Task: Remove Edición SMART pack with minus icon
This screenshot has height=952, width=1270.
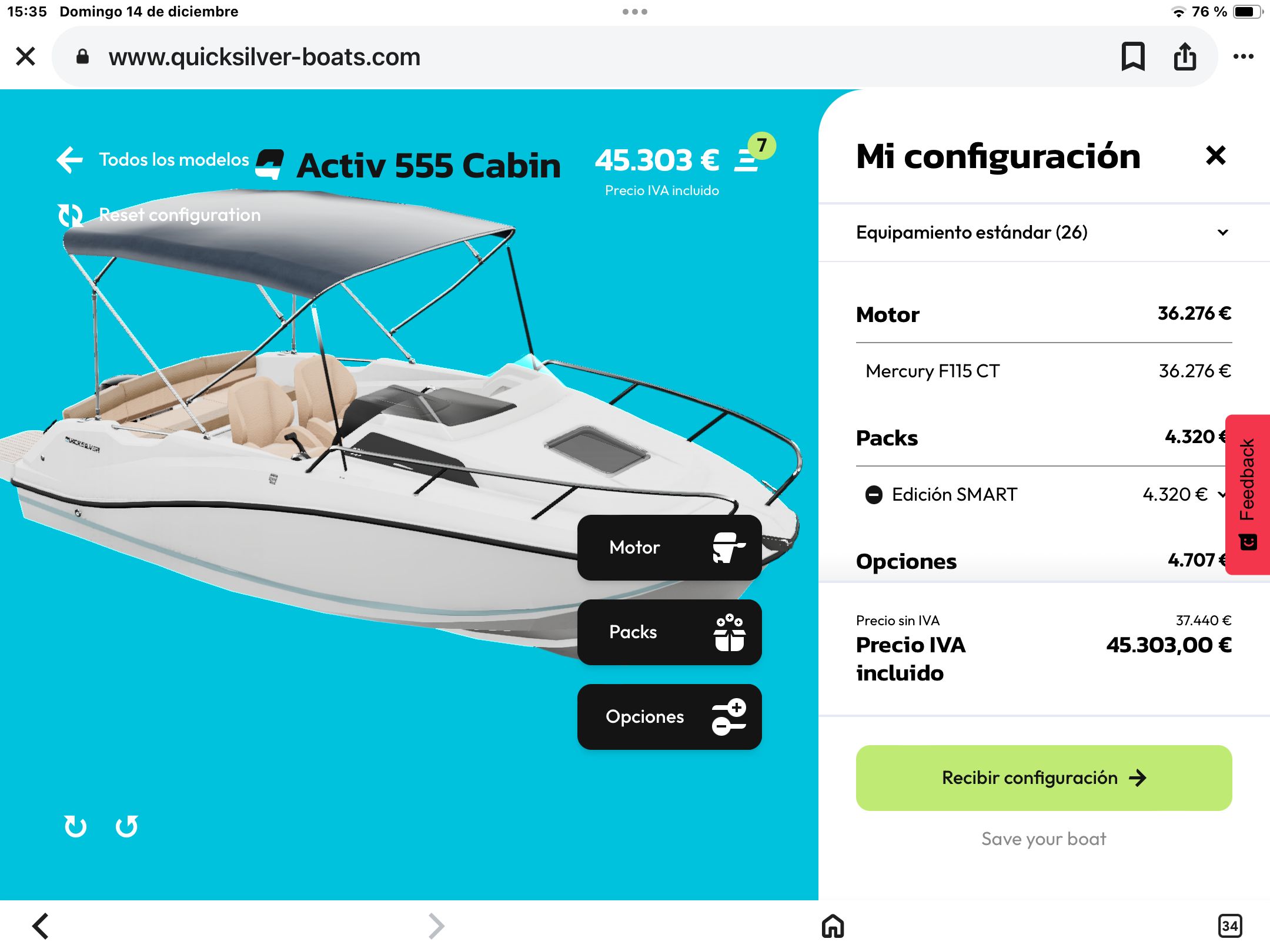Action: tap(874, 495)
